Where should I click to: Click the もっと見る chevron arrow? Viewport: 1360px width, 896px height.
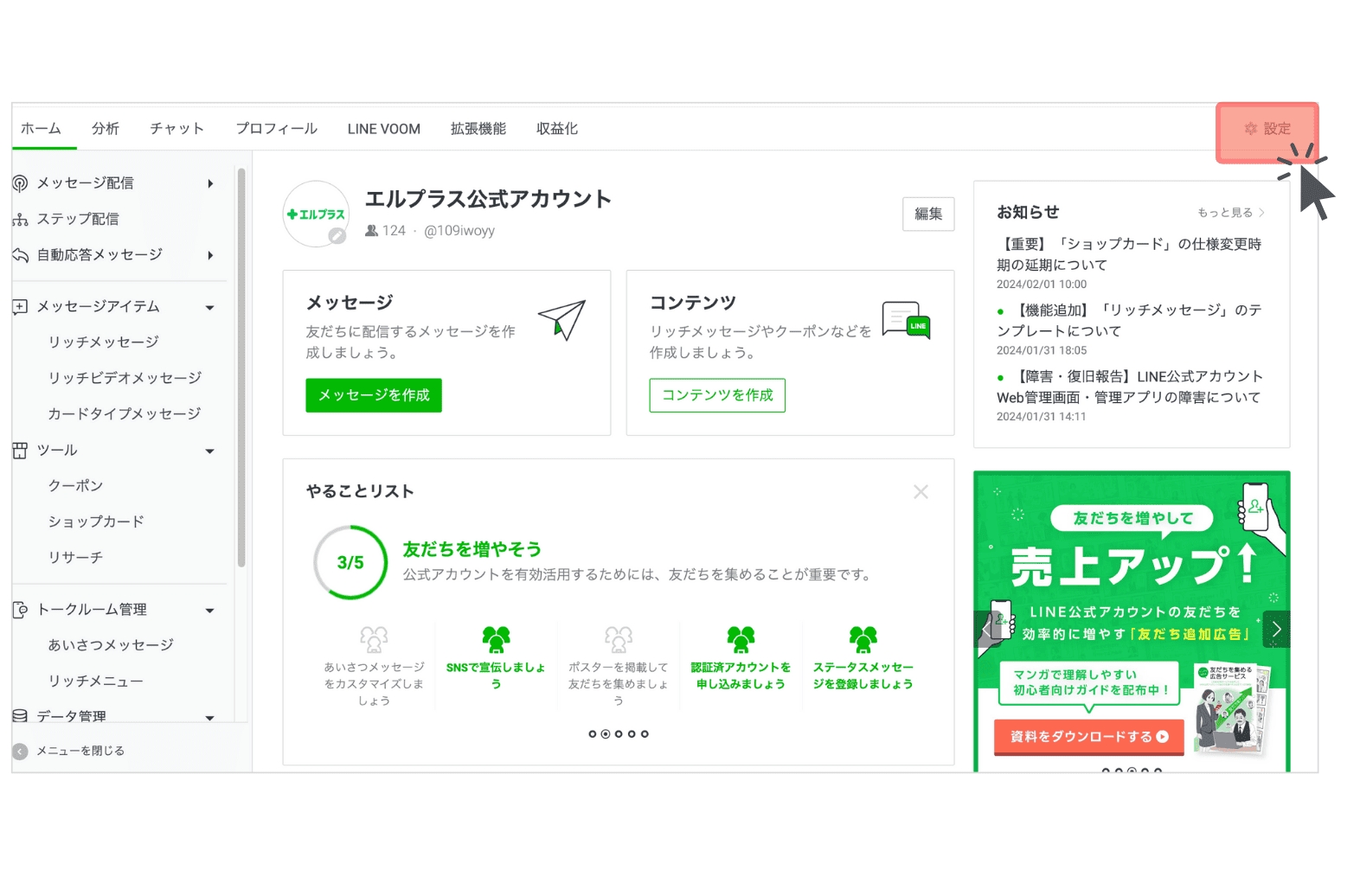[1262, 213]
